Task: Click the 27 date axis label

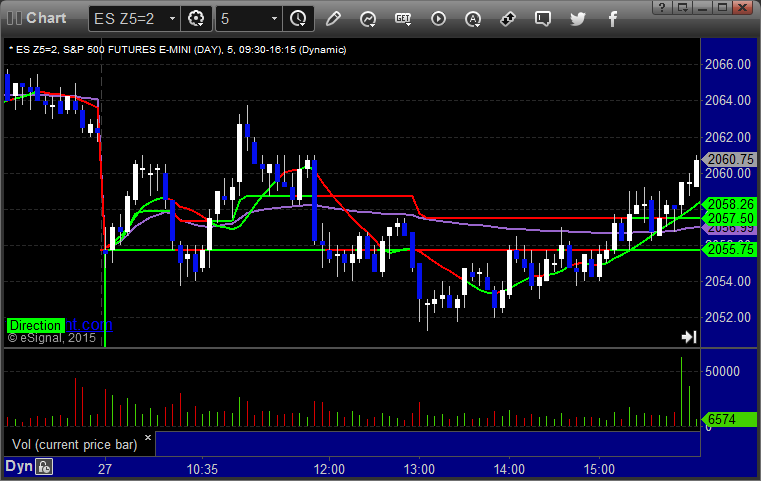Action: click(105, 469)
